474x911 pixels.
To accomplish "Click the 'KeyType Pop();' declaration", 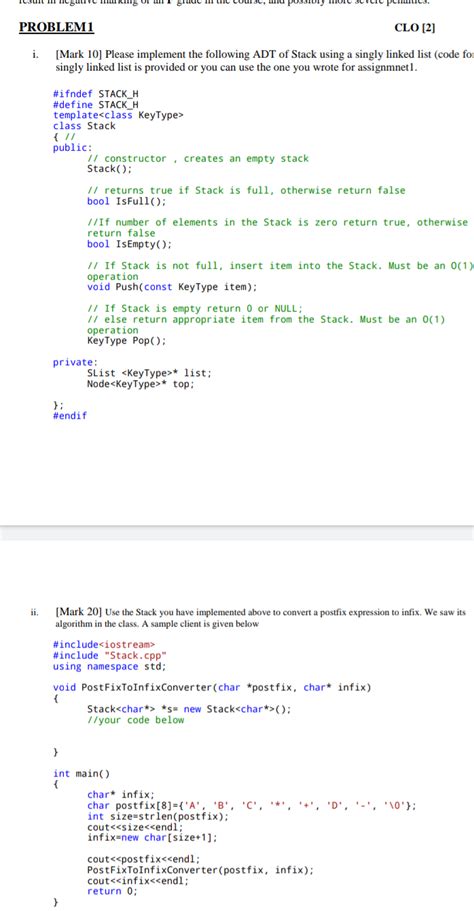I will (127, 341).
